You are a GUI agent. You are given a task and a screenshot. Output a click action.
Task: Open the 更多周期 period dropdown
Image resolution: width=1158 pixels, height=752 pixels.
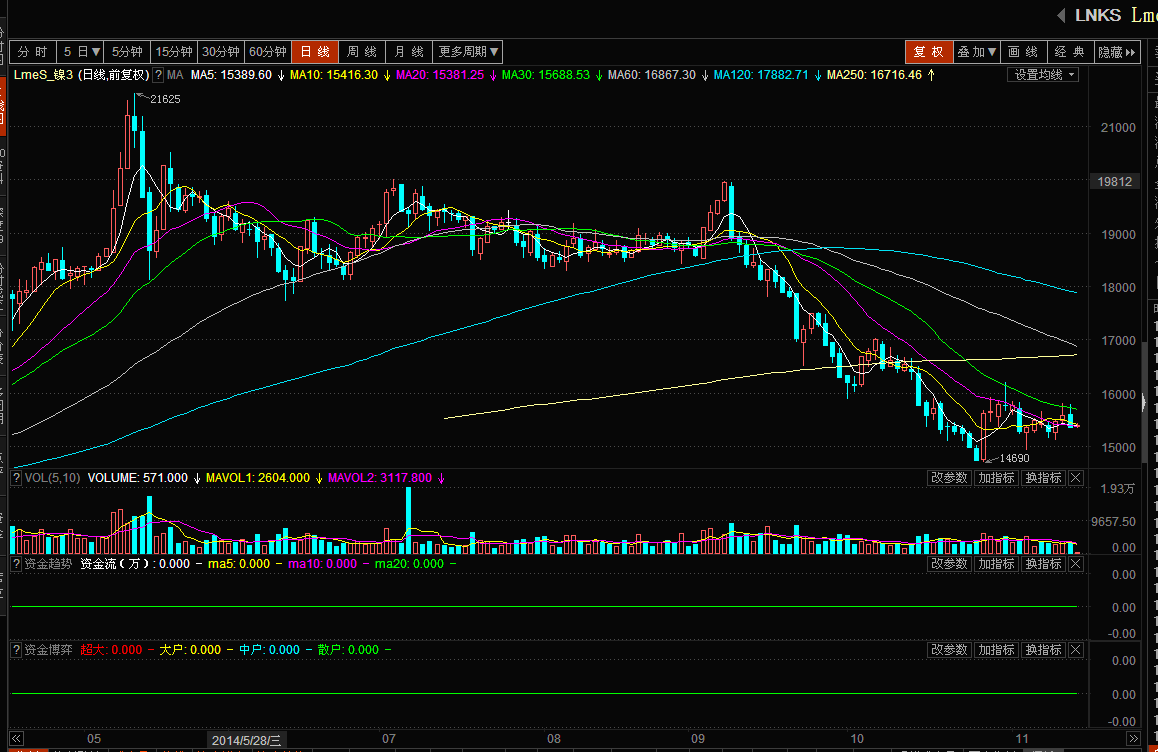(468, 52)
